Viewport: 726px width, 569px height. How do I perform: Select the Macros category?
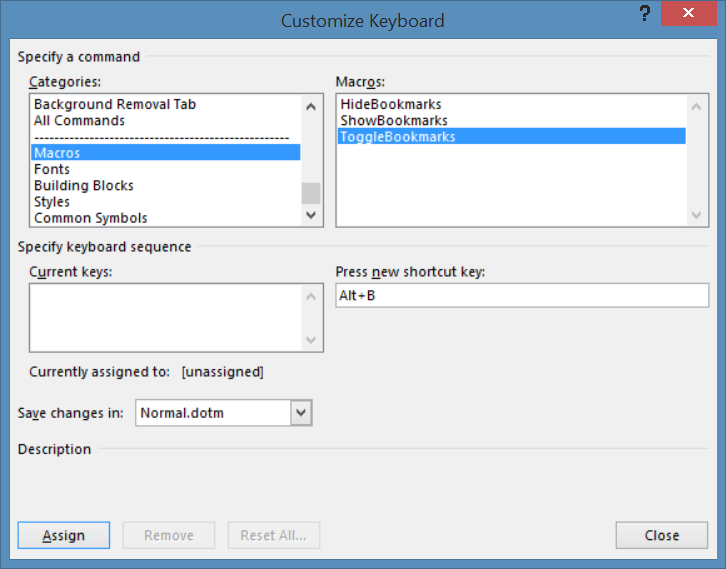[58, 153]
